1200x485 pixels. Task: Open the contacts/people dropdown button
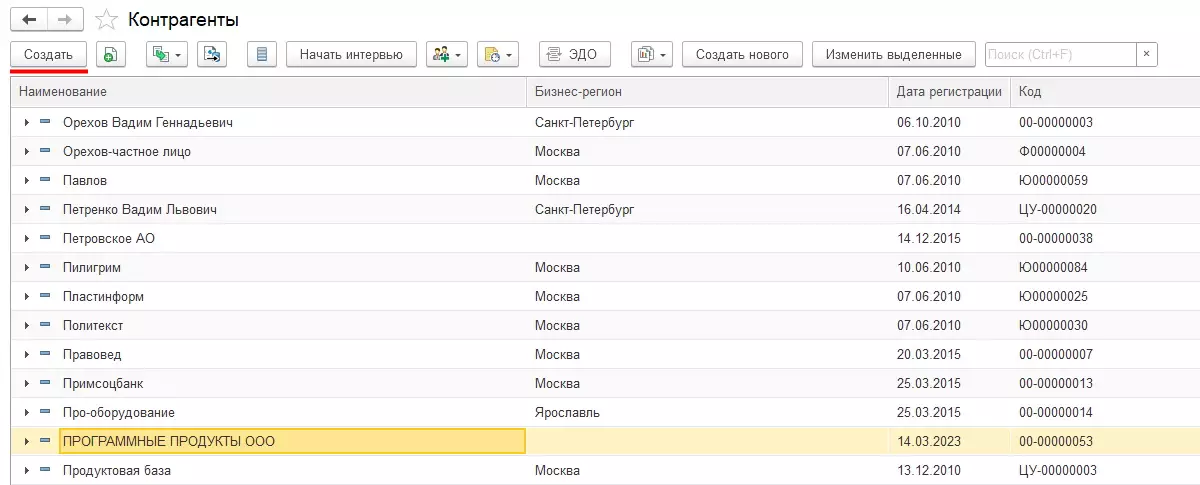[446, 55]
